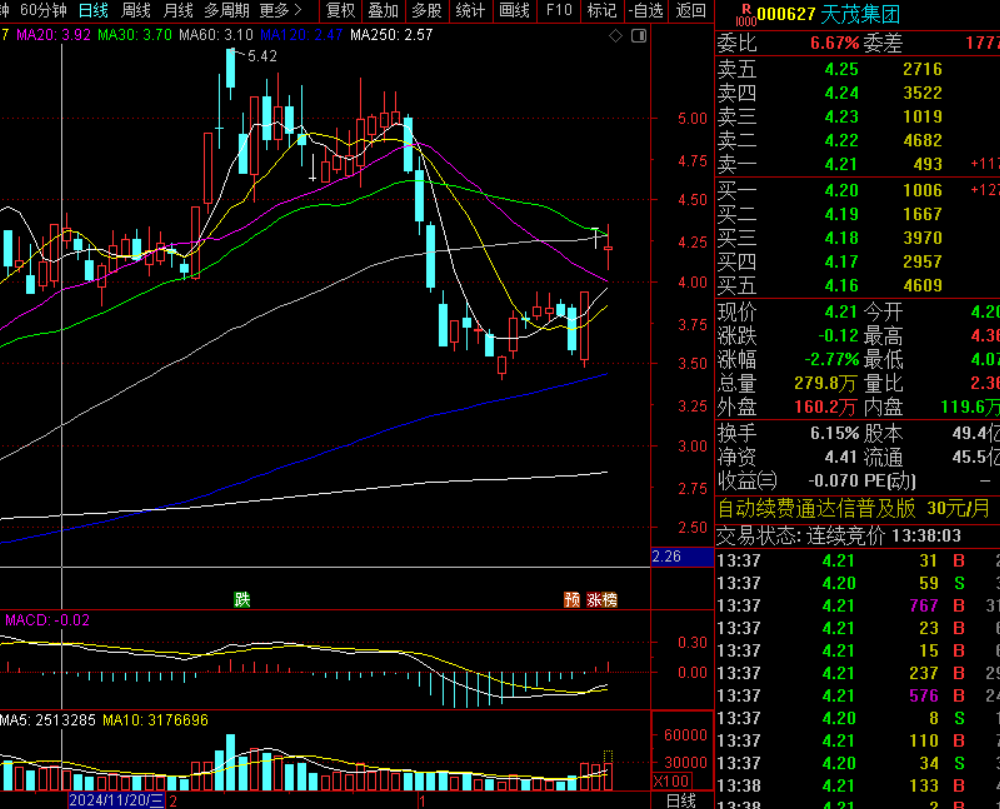This screenshot has width=1000, height=809.
Task: Switch to 周线 weekly chart
Action: tap(136, 10)
